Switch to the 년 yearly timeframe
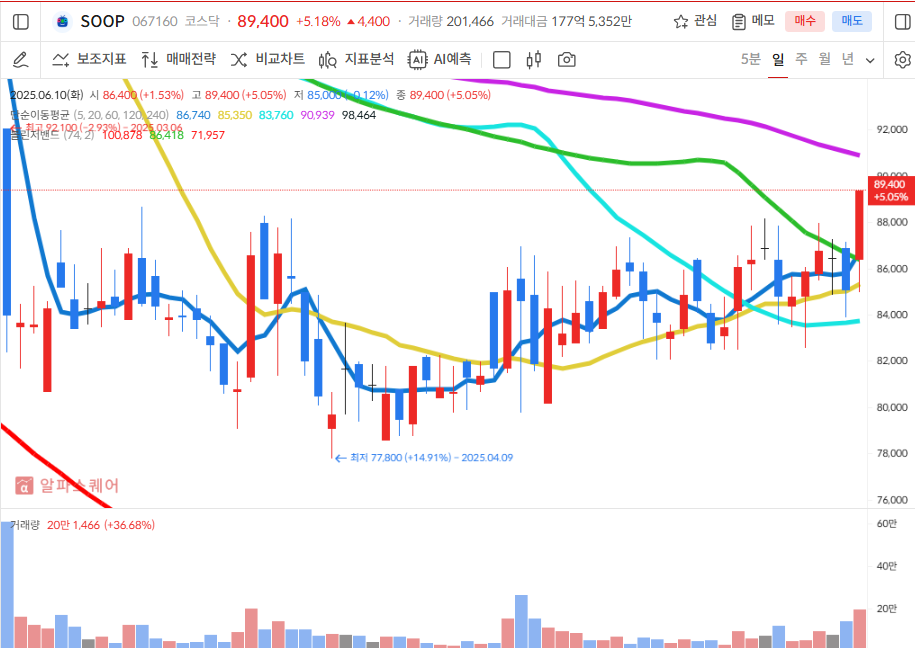 pos(848,60)
